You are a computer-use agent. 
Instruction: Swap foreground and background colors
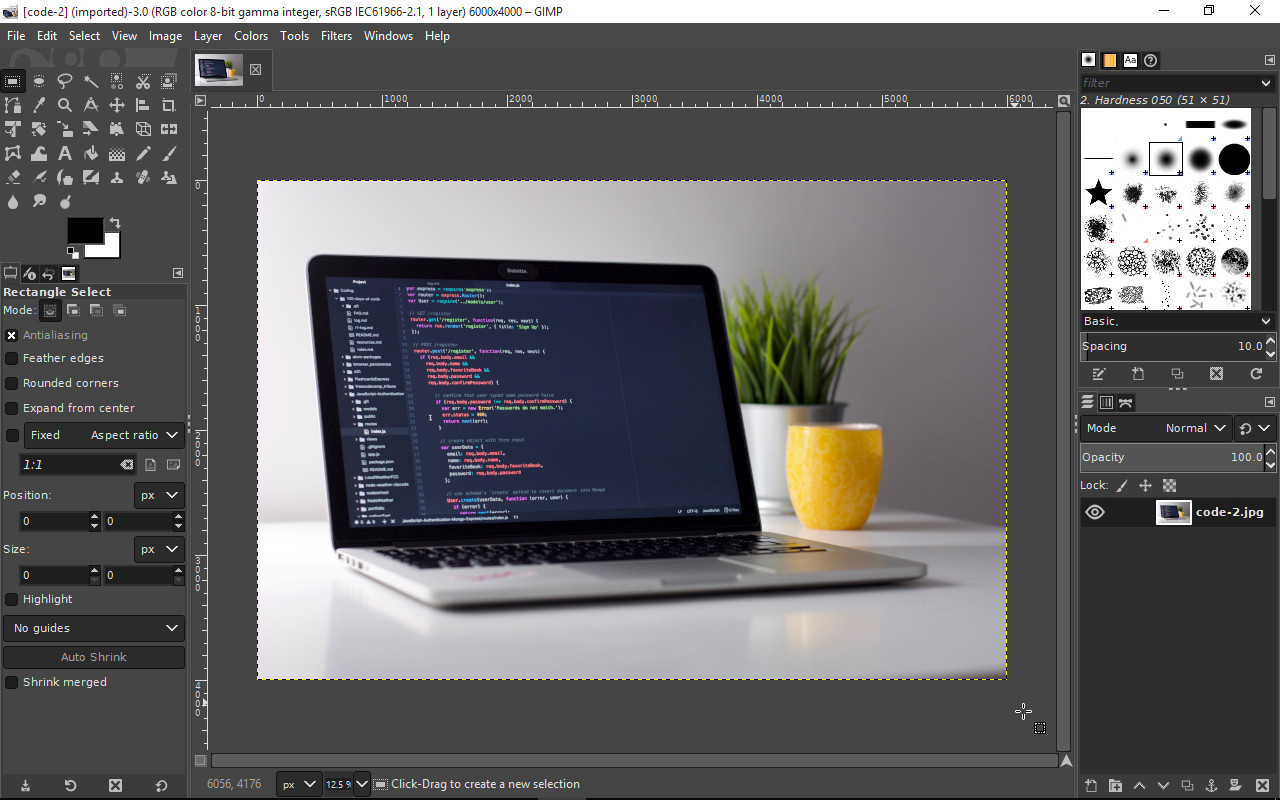[x=115, y=223]
